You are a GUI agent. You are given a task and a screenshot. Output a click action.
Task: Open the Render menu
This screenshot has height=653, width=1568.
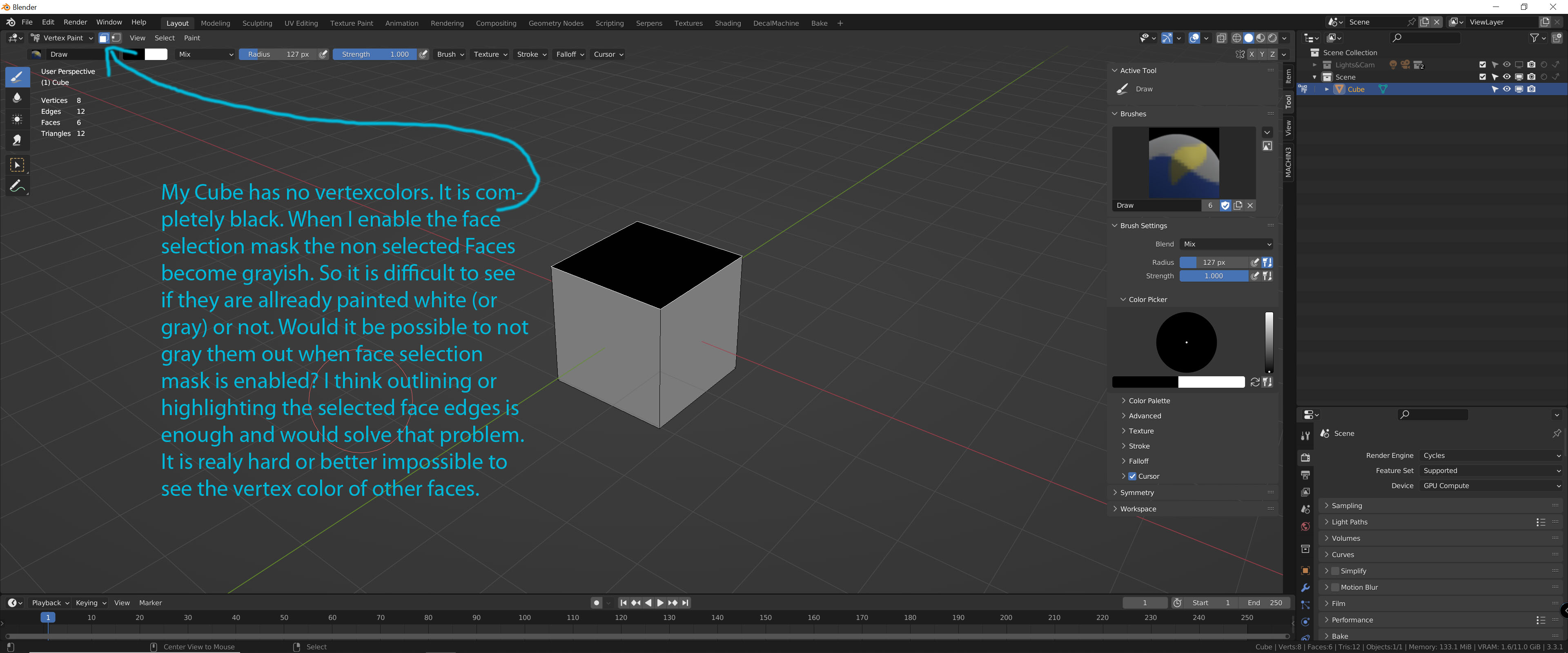point(76,22)
